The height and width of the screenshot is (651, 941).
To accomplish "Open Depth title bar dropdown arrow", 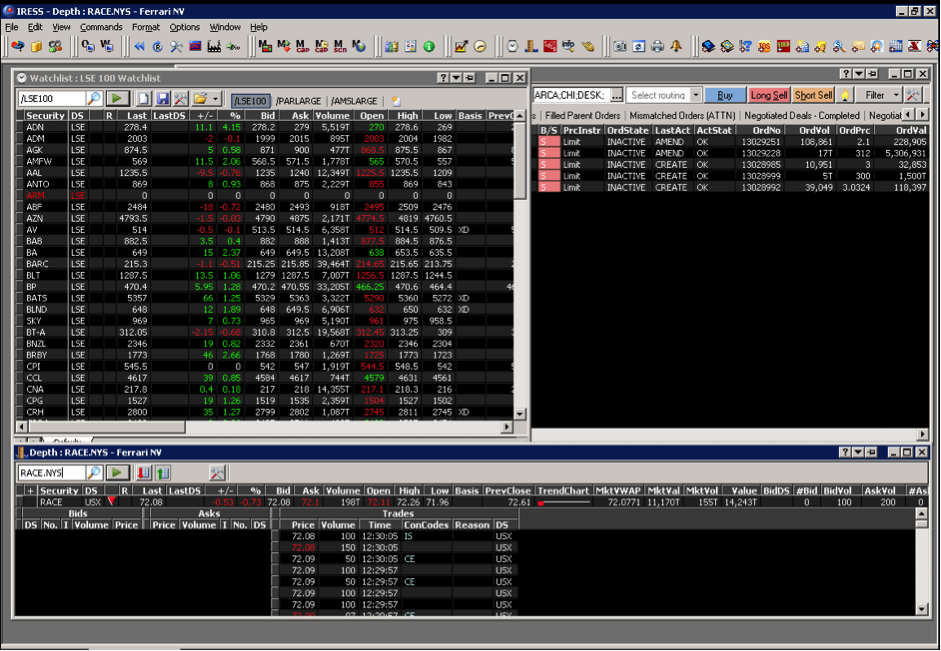I will coord(858,452).
